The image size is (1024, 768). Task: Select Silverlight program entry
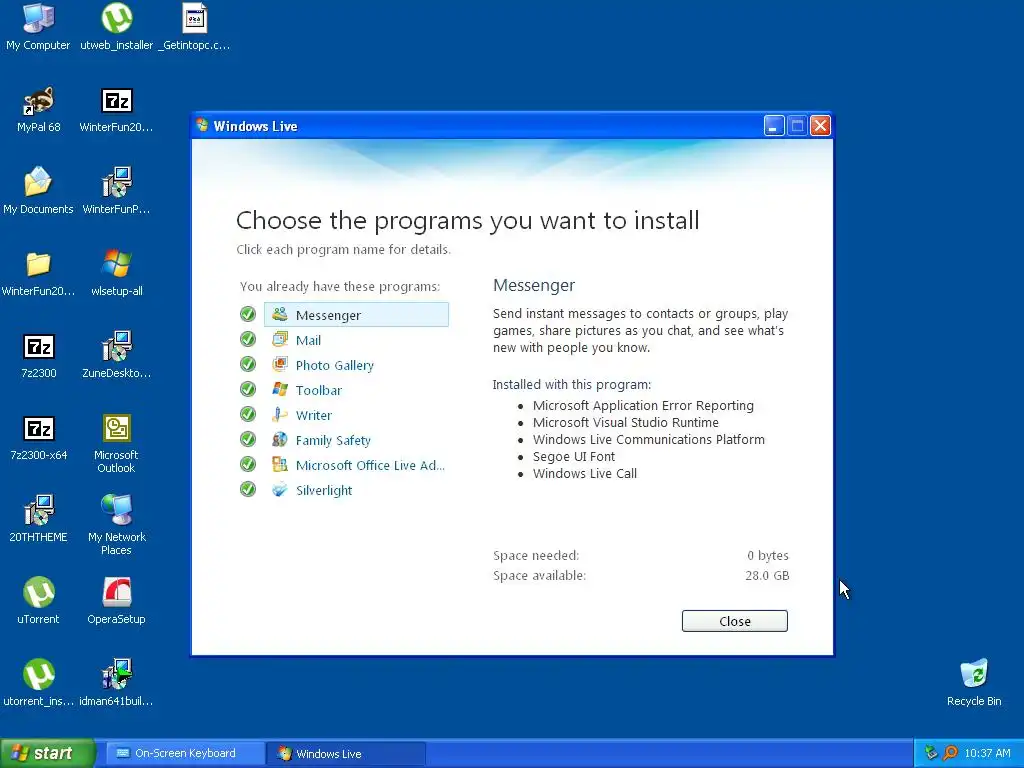[324, 490]
